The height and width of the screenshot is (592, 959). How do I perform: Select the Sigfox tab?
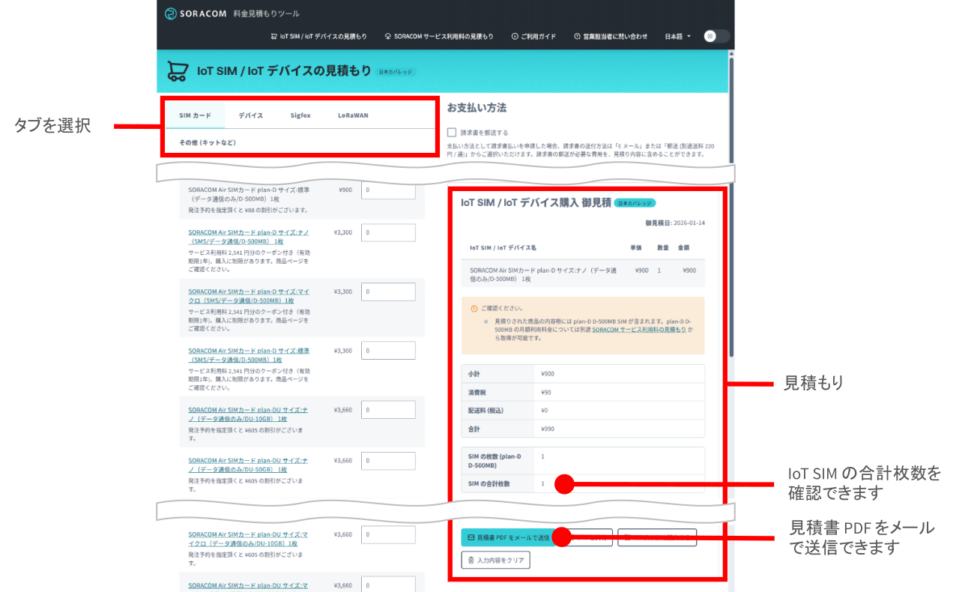(300, 115)
